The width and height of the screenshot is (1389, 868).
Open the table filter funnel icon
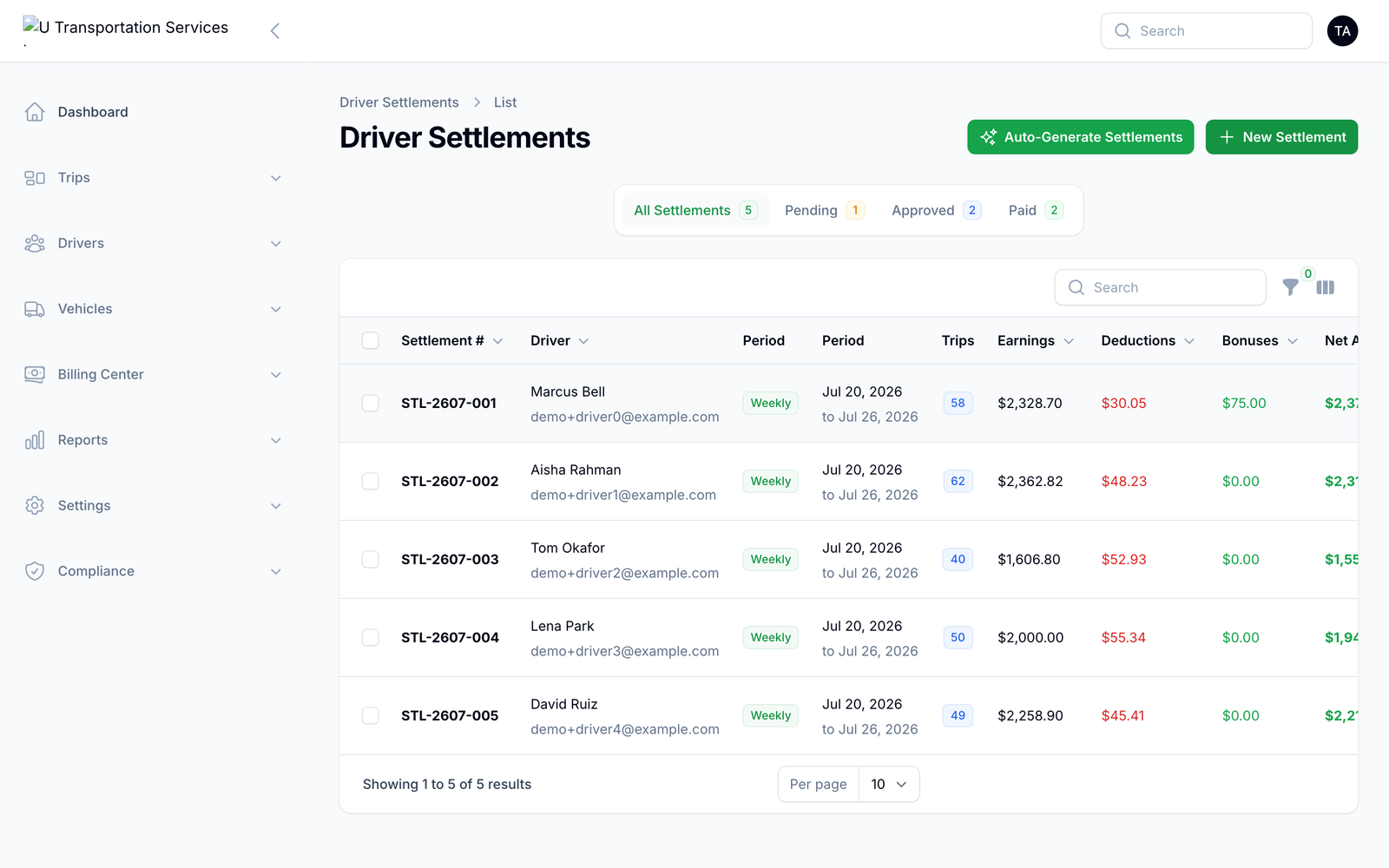coord(1291,287)
